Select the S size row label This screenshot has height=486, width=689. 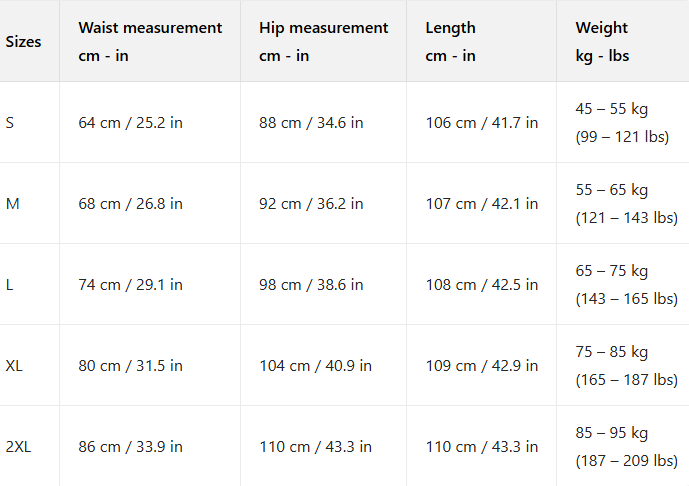coord(10,123)
